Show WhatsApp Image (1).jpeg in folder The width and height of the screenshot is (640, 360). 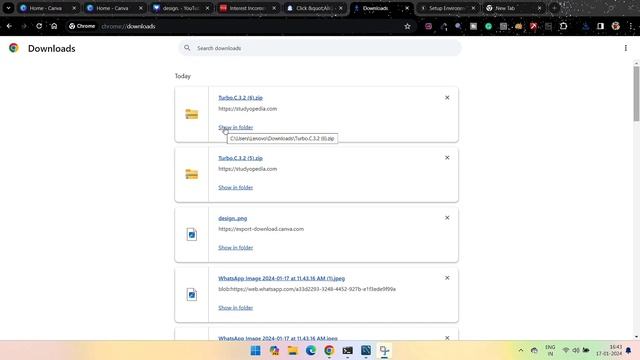click(x=236, y=308)
